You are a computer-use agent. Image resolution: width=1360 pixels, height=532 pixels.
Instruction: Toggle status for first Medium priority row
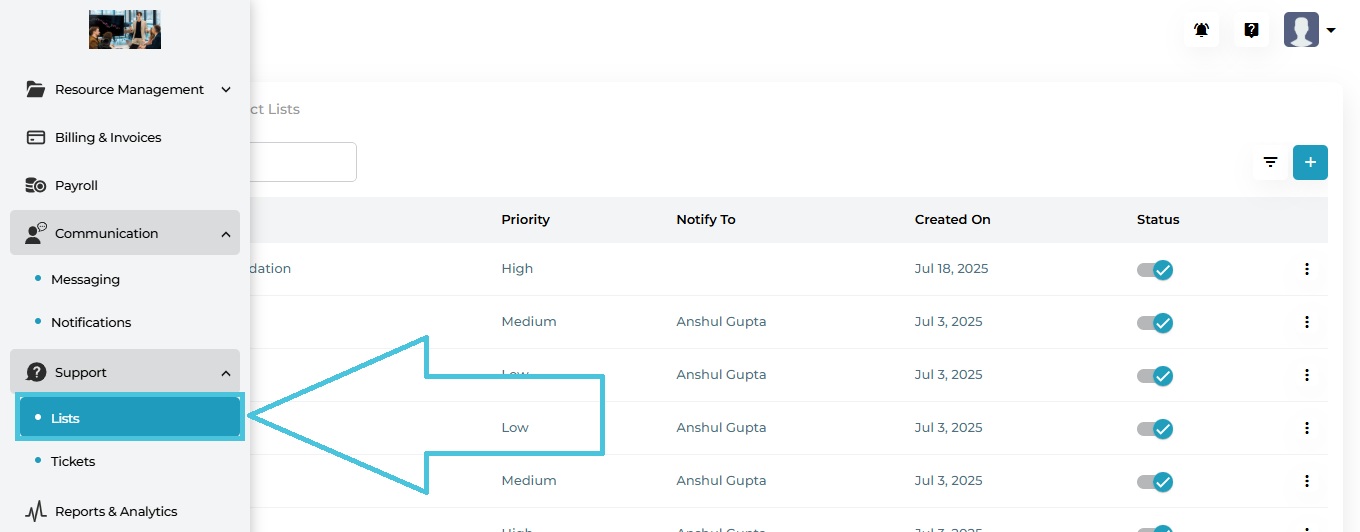tap(1155, 322)
